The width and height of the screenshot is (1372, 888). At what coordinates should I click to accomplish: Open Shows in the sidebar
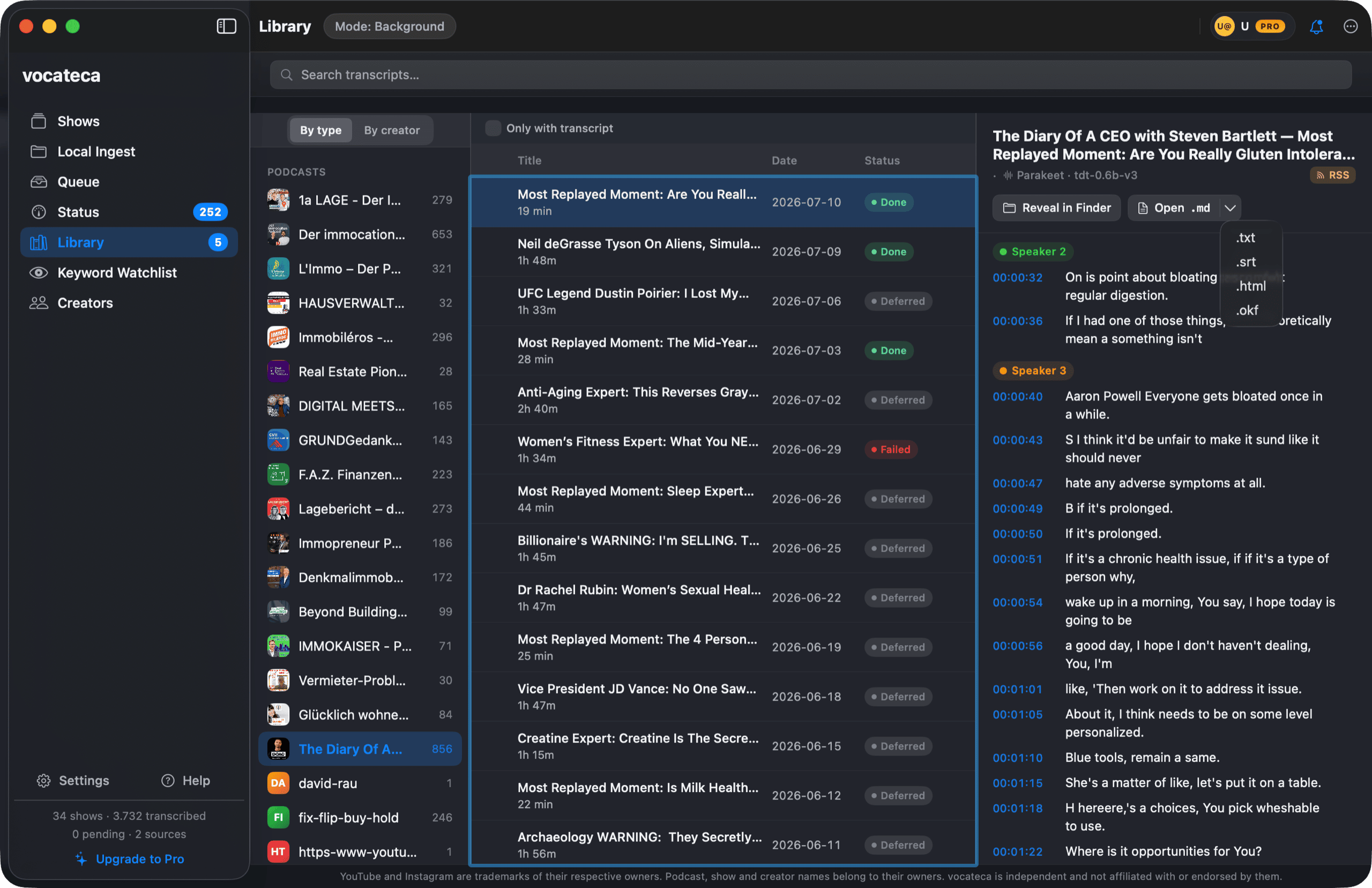129,121
